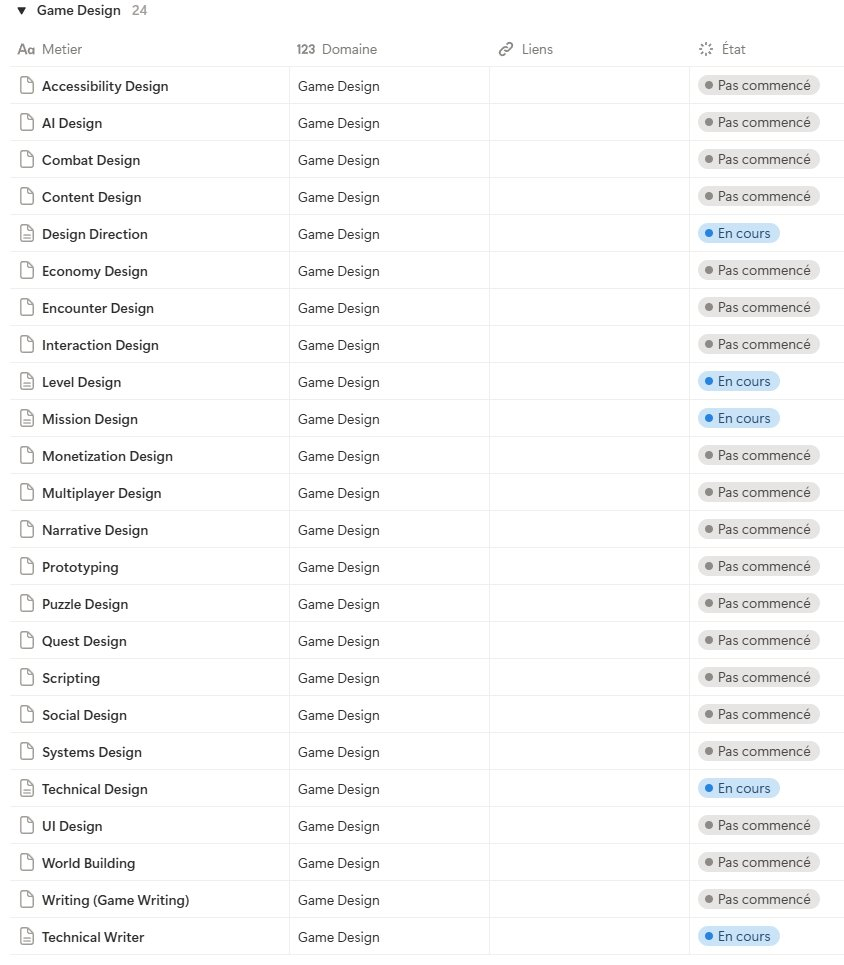
Task: Open the Liens column header options
Action: point(537,49)
